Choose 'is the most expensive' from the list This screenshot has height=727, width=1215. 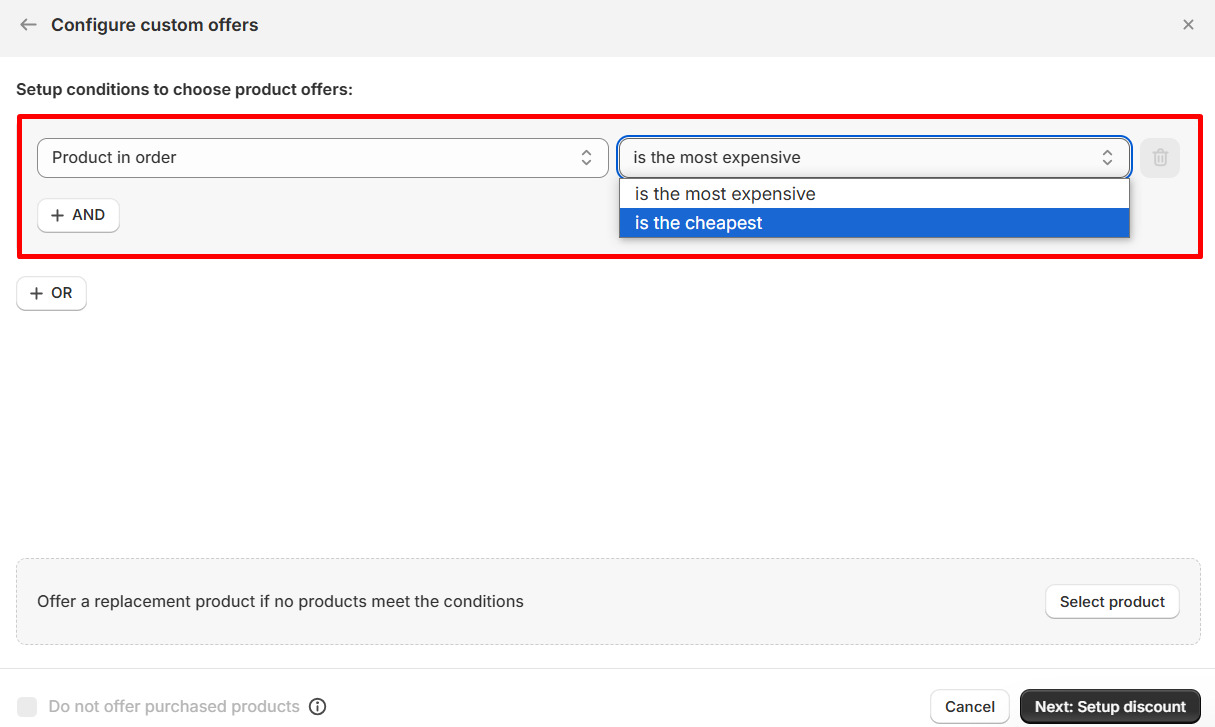click(725, 194)
